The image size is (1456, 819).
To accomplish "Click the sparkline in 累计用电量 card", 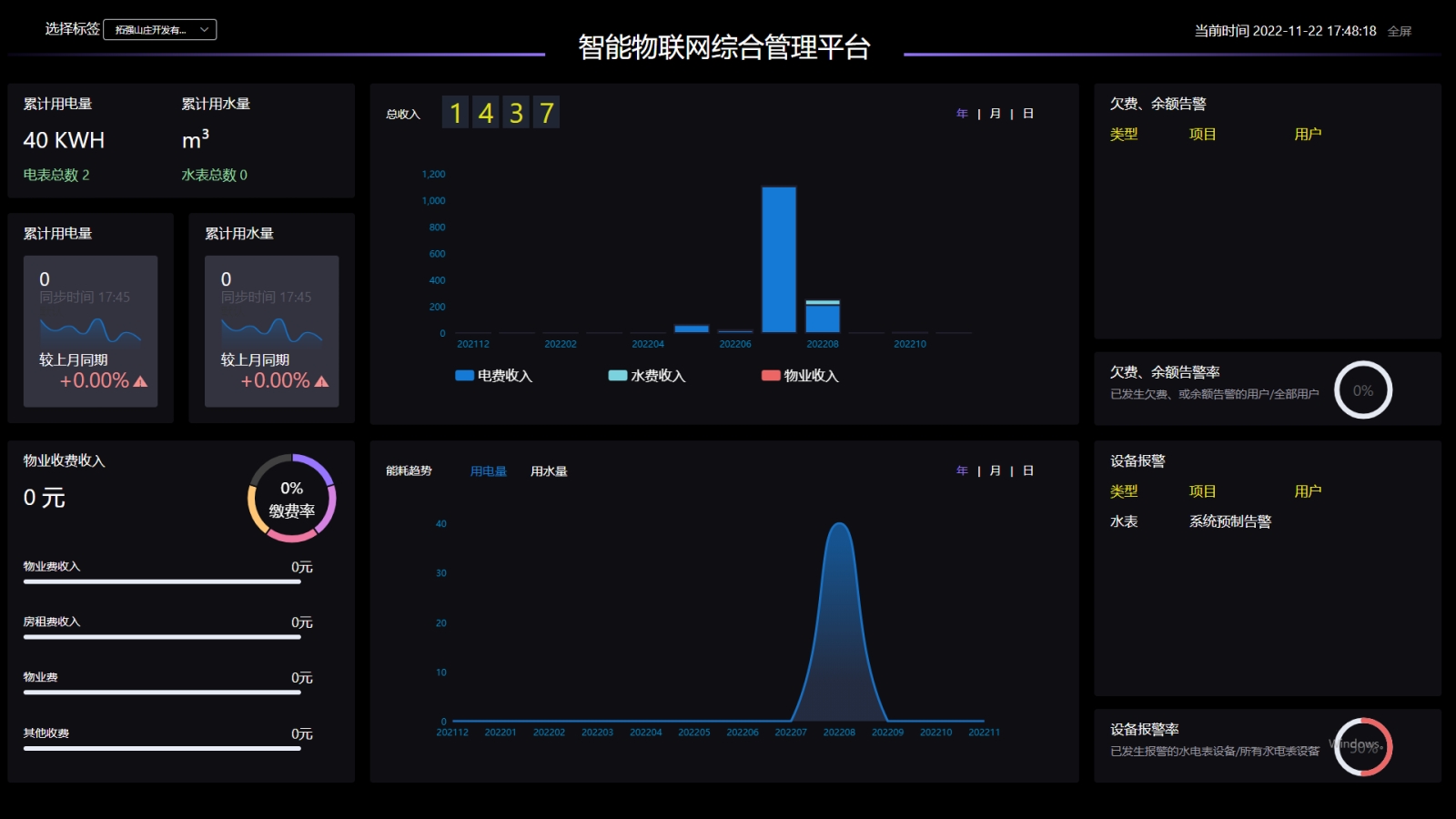I will pos(90,330).
